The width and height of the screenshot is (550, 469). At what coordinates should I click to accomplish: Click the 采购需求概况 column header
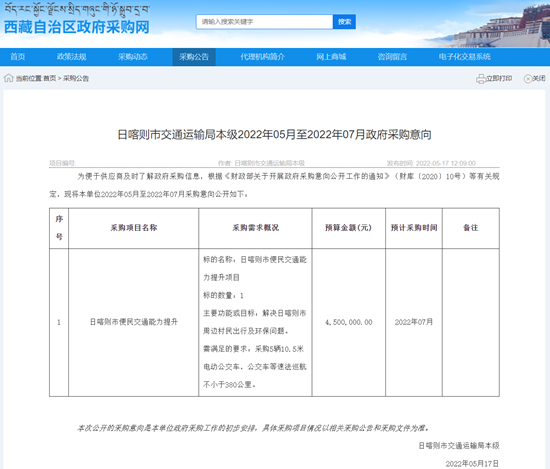tap(255, 228)
